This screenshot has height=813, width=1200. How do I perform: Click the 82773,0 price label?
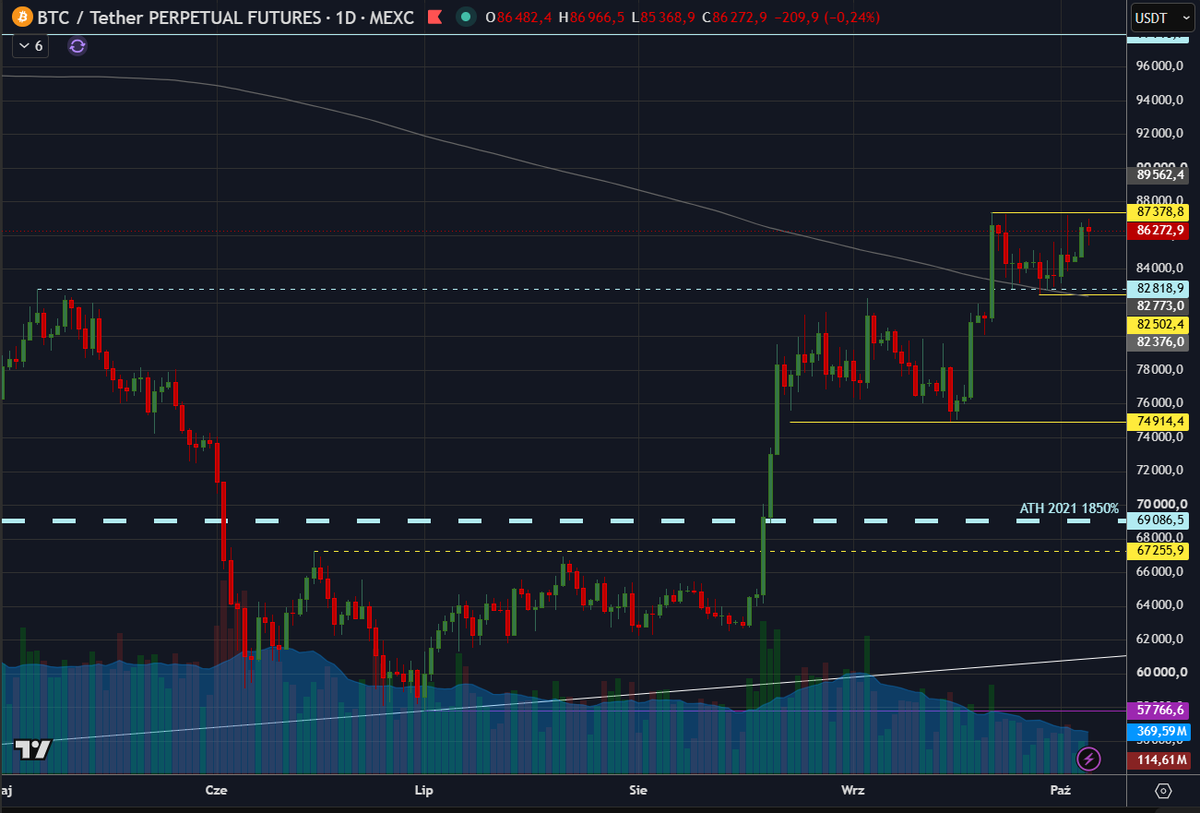point(1159,306)
